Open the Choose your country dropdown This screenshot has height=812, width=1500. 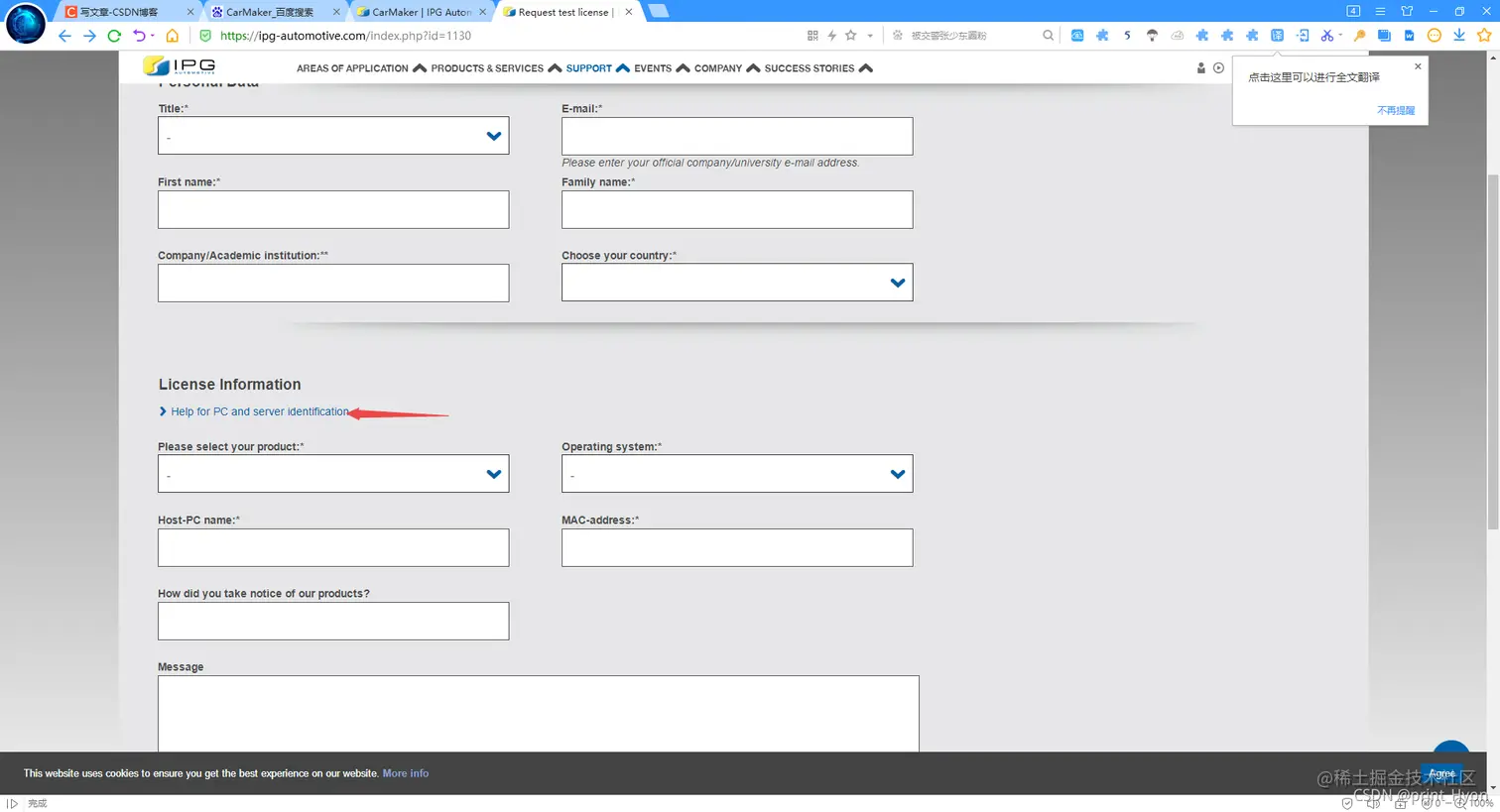(737, 283)
